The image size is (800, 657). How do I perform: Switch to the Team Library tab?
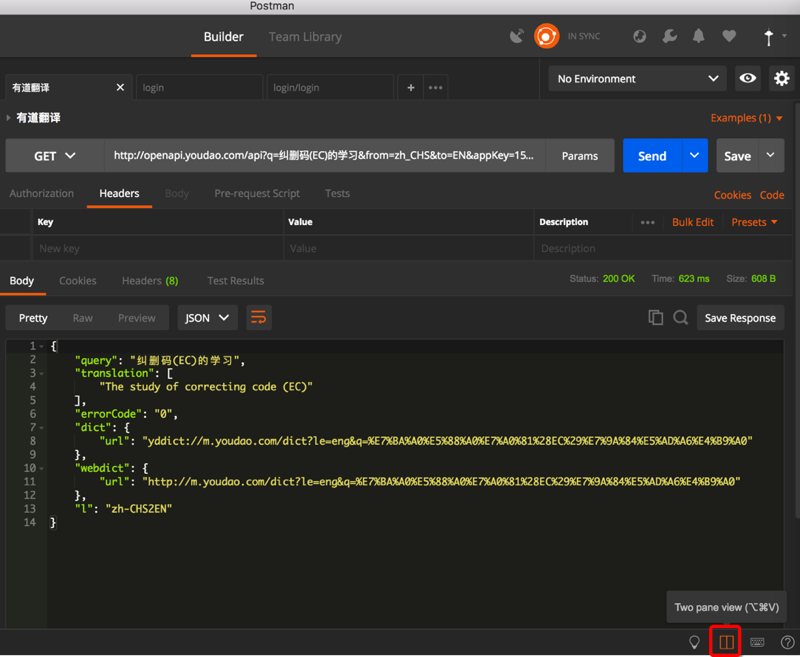point(305,37)
